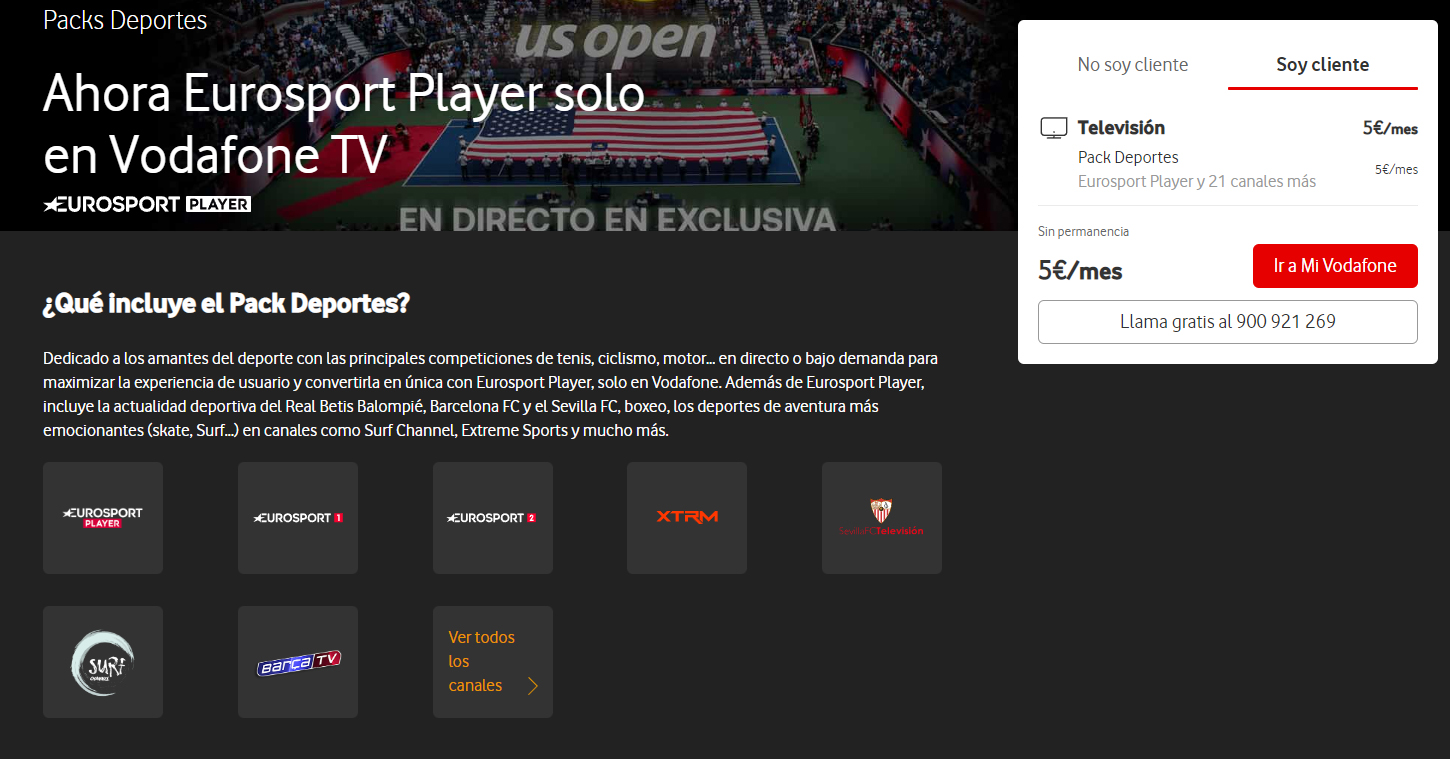Open the XTRM channel tile
Viewport: 1450px width, 759px height.
point(687,518)
